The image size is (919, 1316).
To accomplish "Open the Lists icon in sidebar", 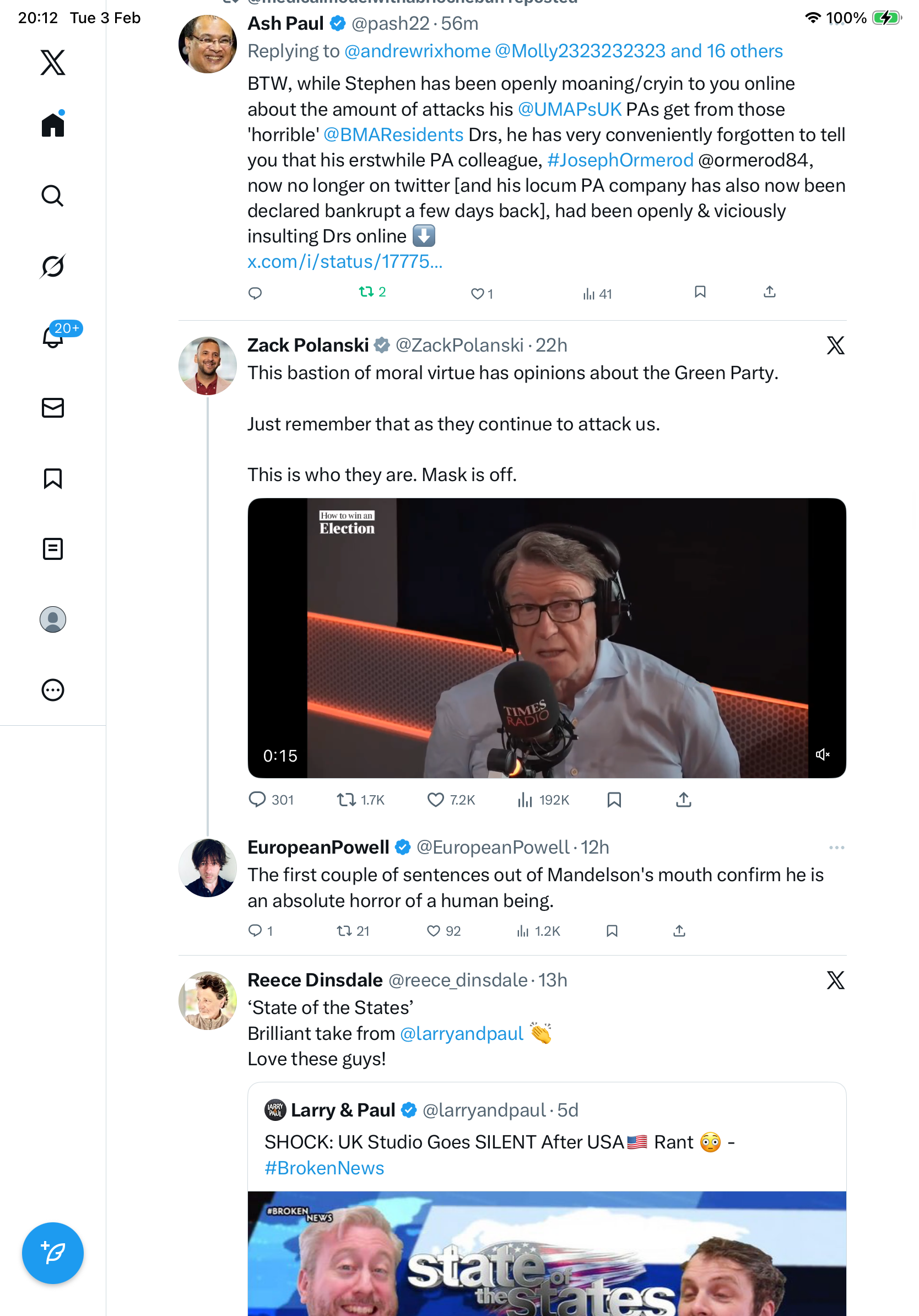I will coord(53,549).
